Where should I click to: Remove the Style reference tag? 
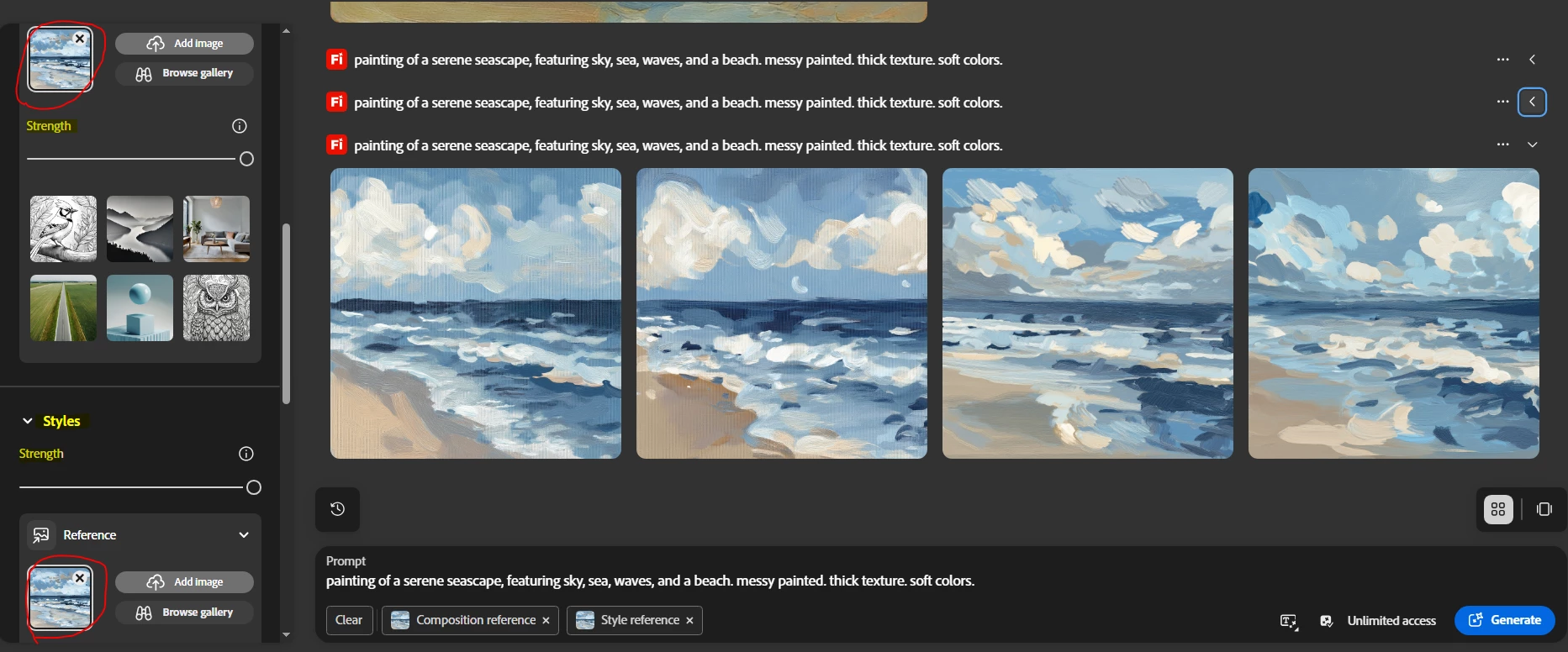[x=689, y=620]
